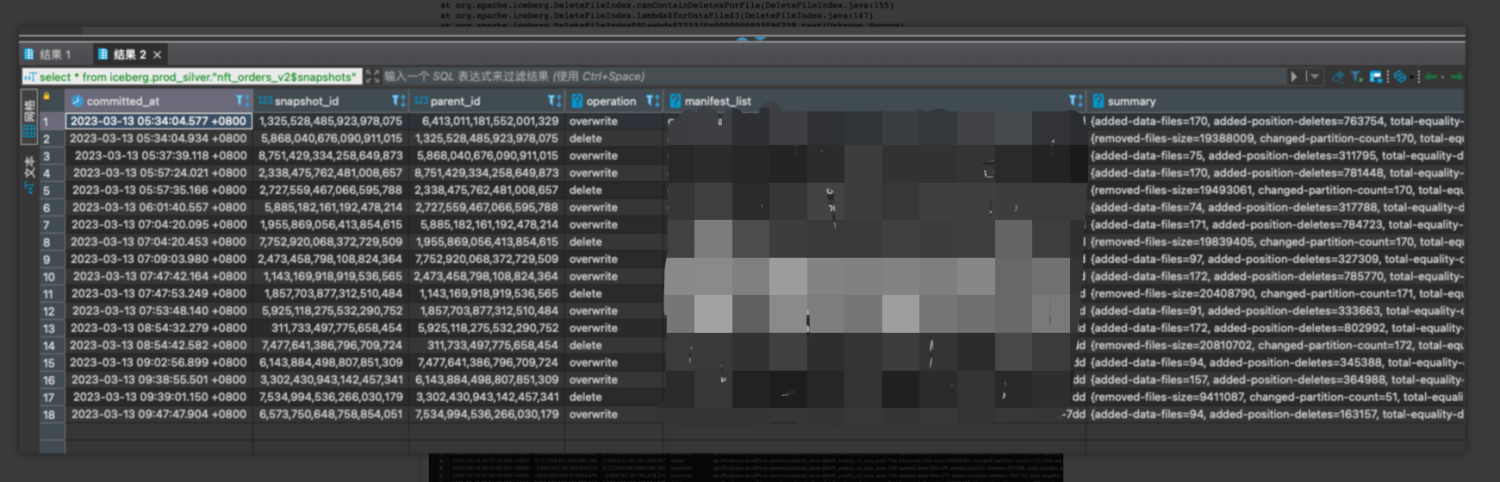The height and width of the screenshot is (482, 1500).
Task: Click the apply filter play arrow button
Action: (1294, 77)
